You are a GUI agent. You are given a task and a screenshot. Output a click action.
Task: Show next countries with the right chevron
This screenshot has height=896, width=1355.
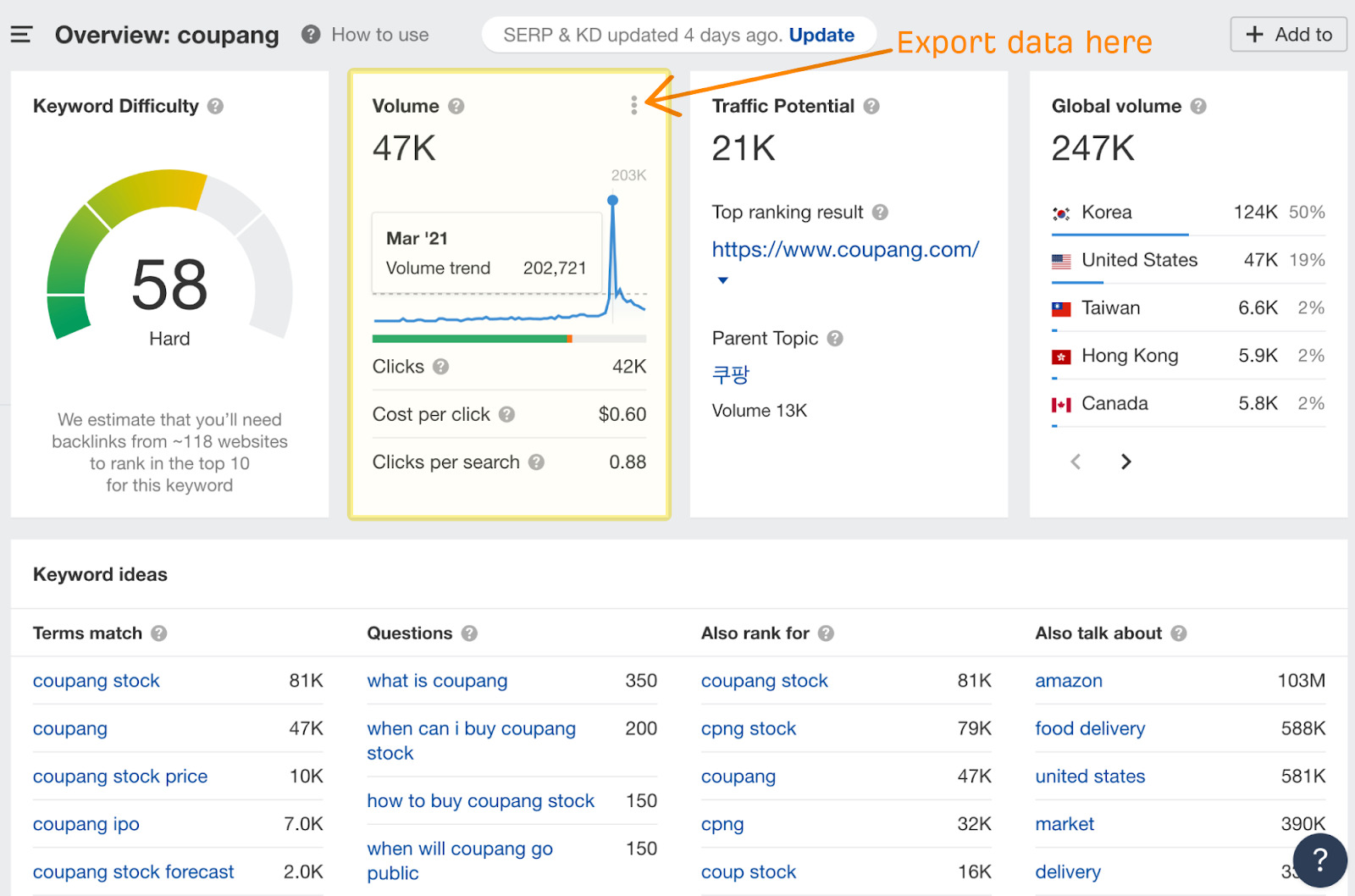(x=1126, y=462)
